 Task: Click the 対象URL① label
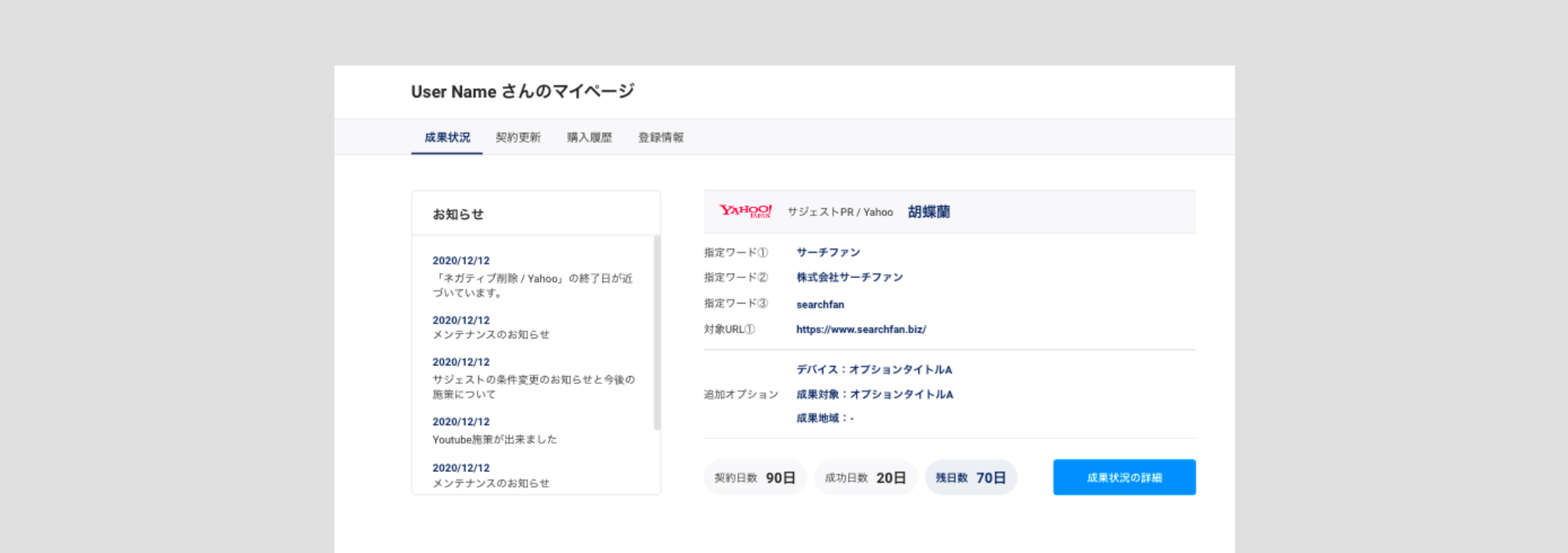pyautogui.click(x=729, y=329)
